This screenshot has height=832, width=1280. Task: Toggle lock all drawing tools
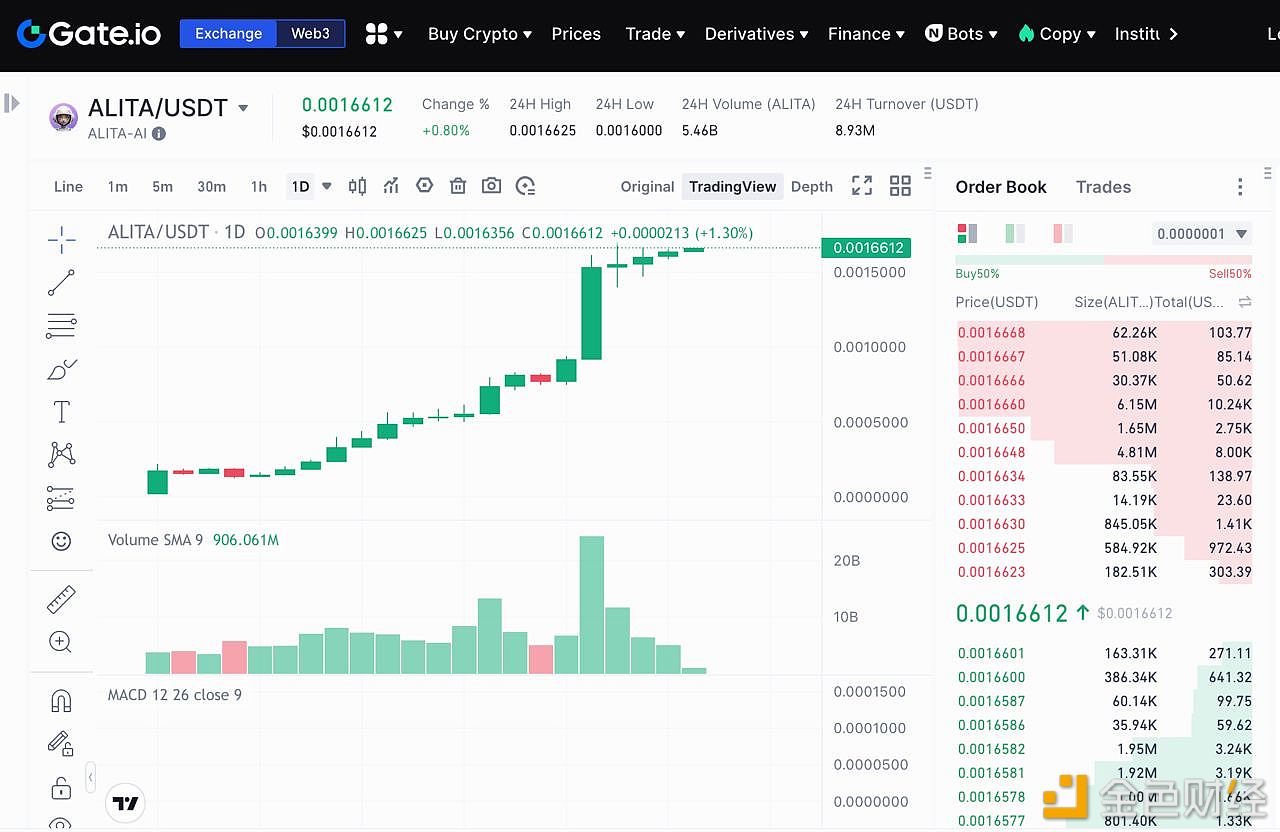(x=61, y=787)
